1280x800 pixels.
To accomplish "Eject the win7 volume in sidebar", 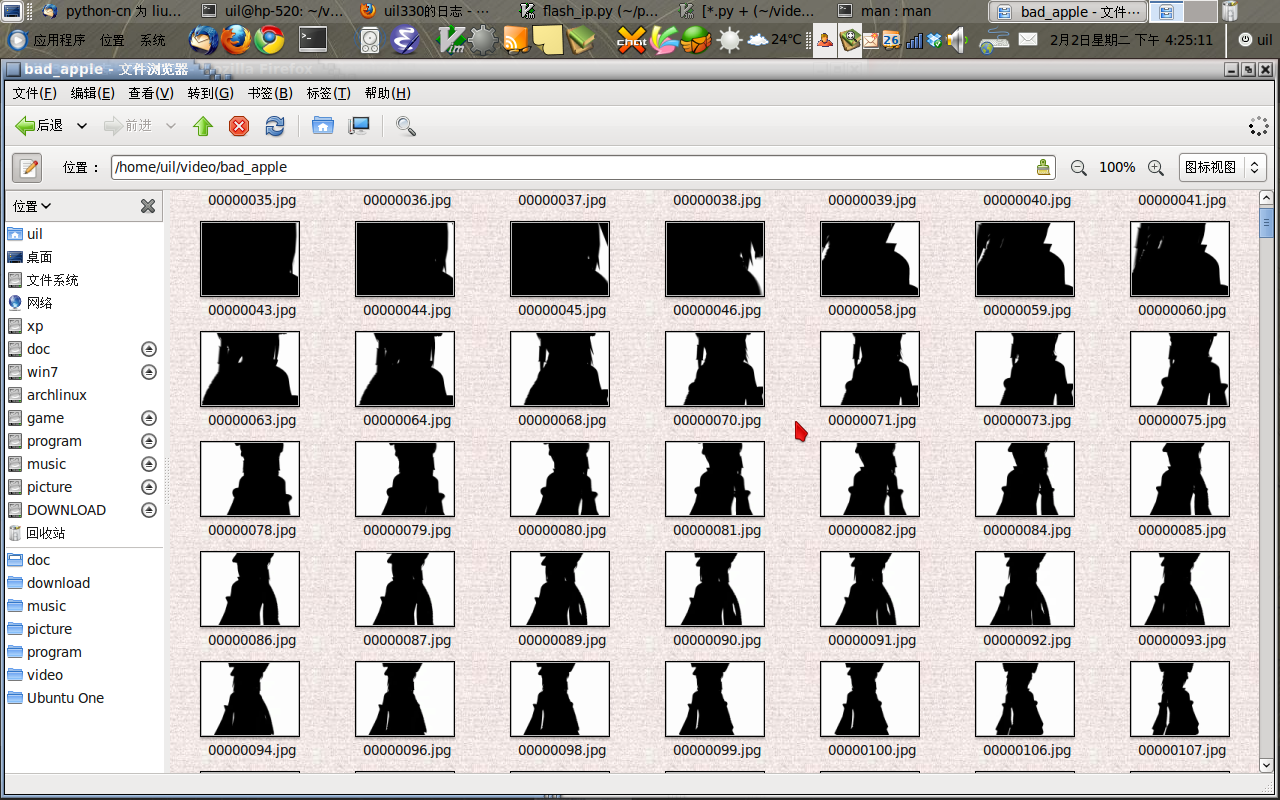I will [x=149, y=372].
